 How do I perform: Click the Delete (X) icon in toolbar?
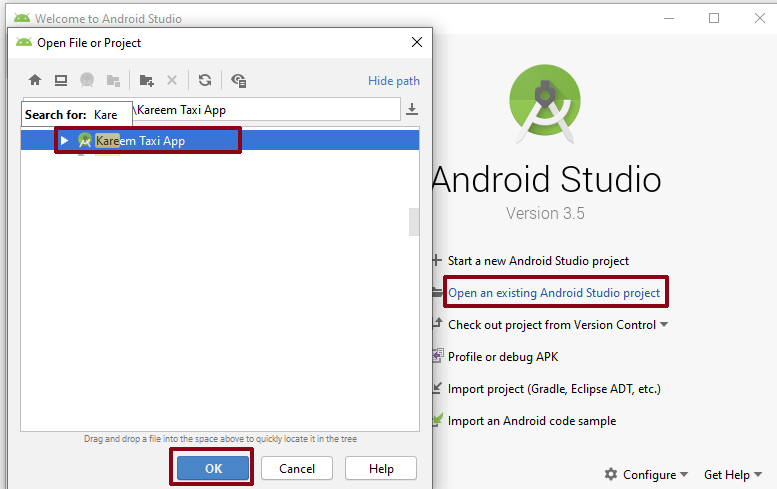click(172, 81)
